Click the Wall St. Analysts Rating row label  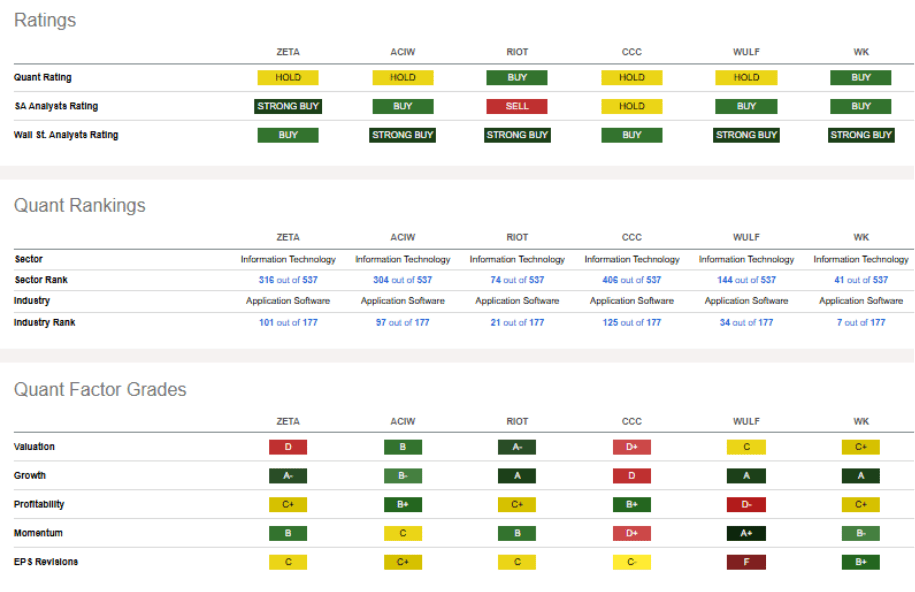click(x=66, y=135)
